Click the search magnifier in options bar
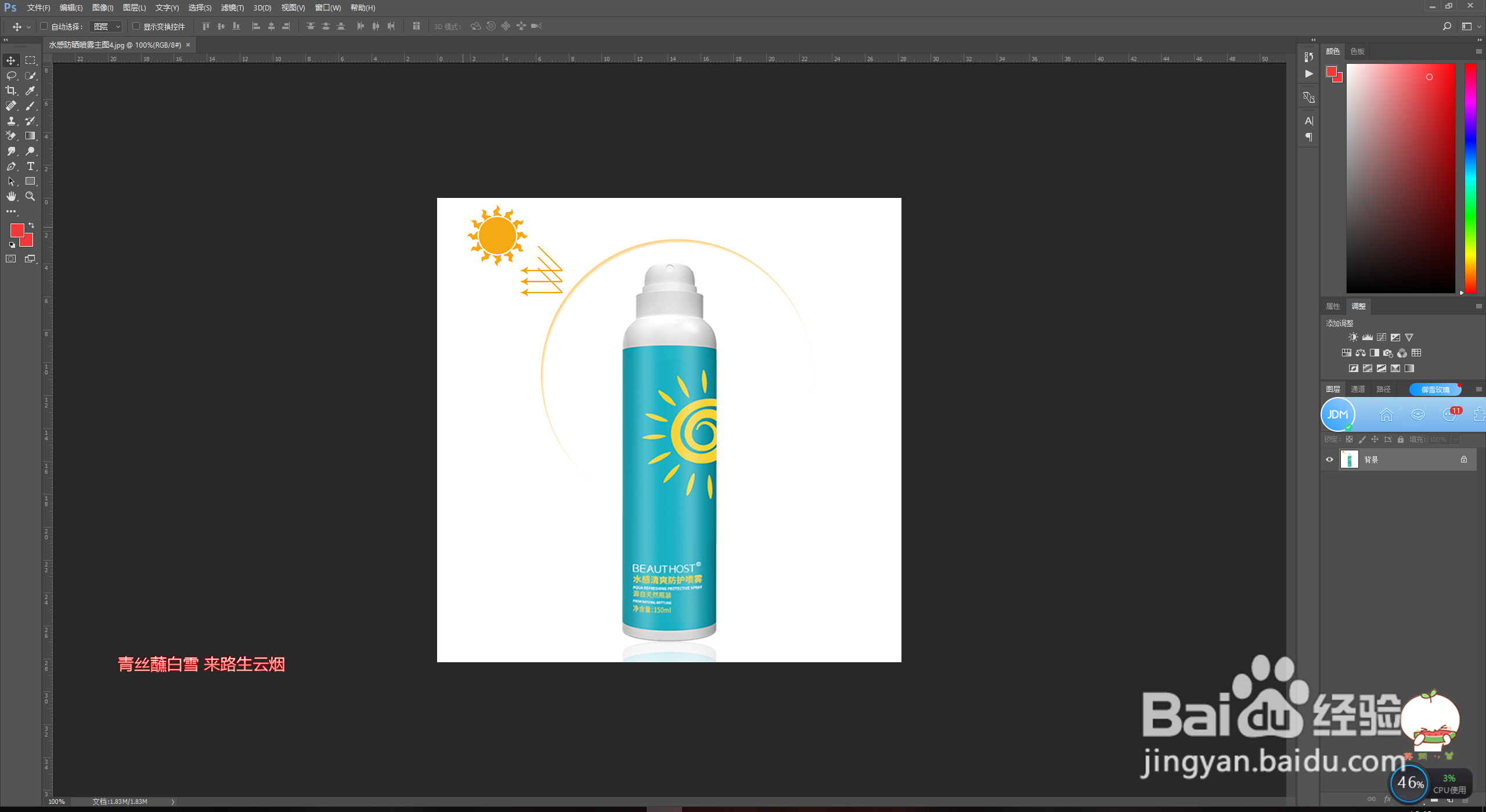Screen dimensions: 1486x812 coord(1447,26)
